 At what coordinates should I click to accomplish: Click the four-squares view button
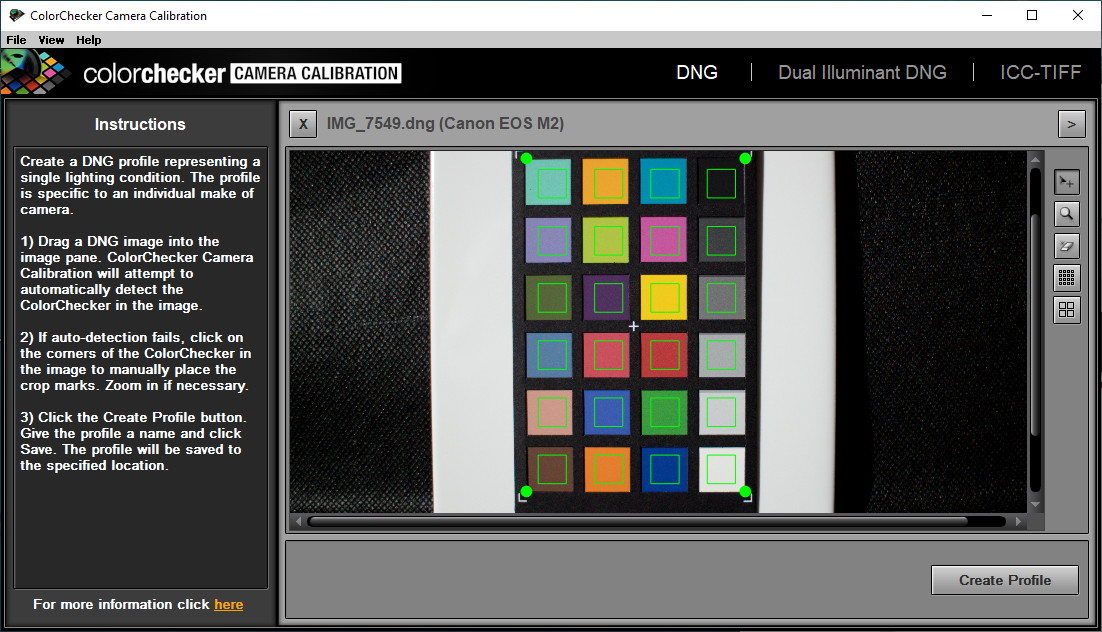click(x=1066, y=310)
